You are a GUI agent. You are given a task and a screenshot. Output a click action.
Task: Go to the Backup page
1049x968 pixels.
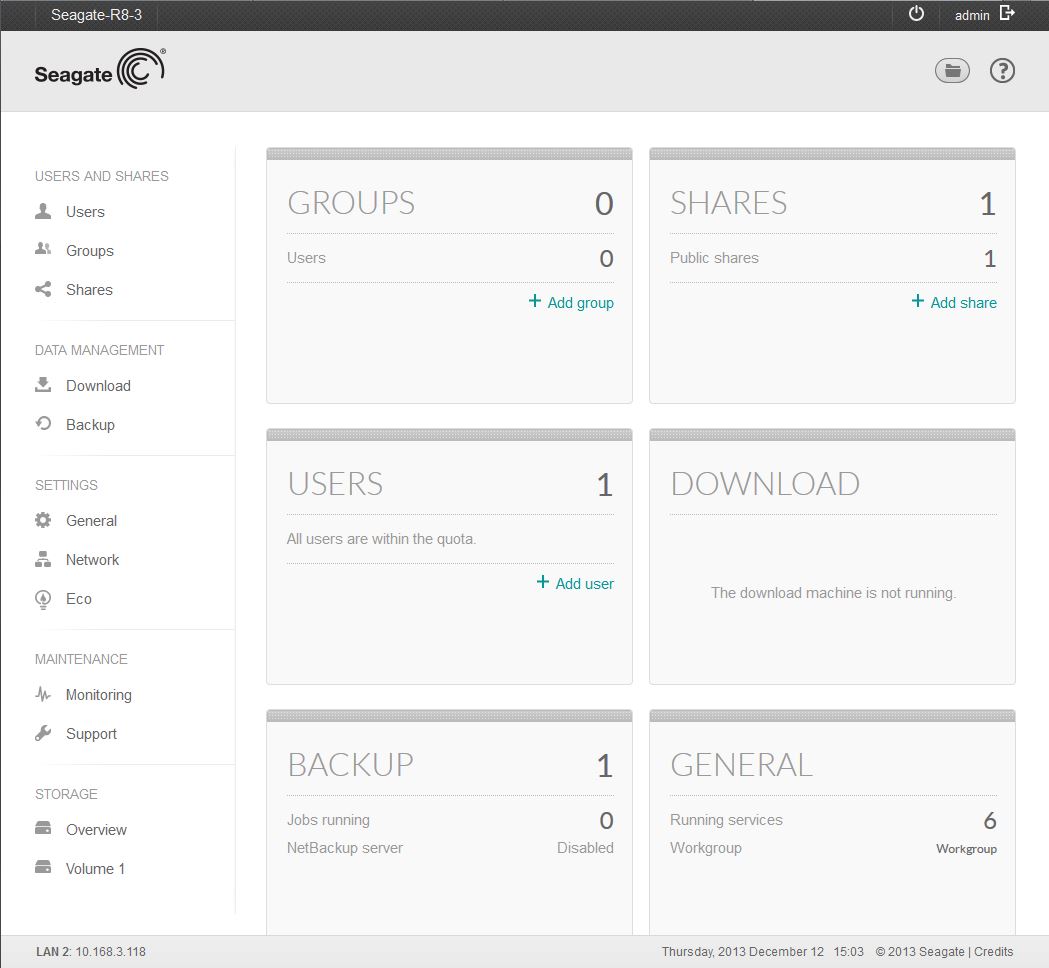click(x=90, y=425)
